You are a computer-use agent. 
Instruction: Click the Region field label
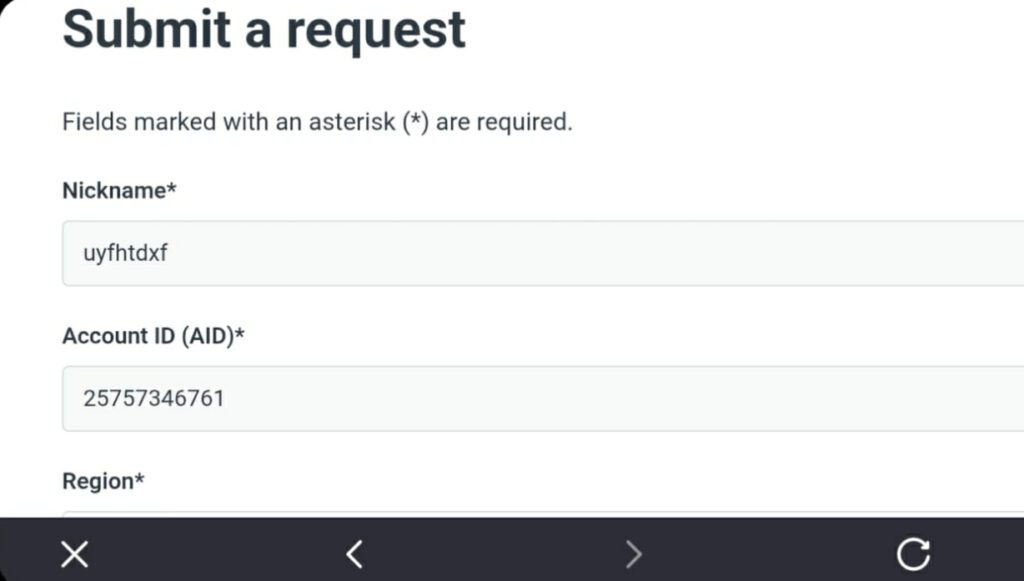coord(97,481)
